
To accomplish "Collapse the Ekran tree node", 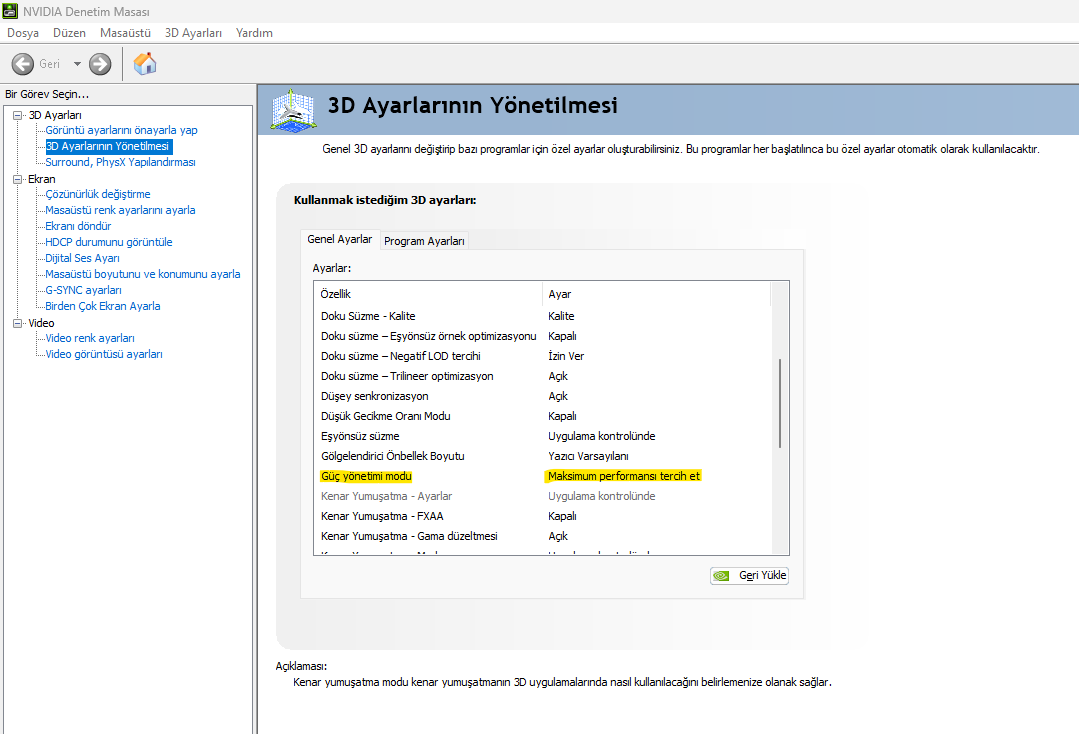I will click(x=18, y=180).
